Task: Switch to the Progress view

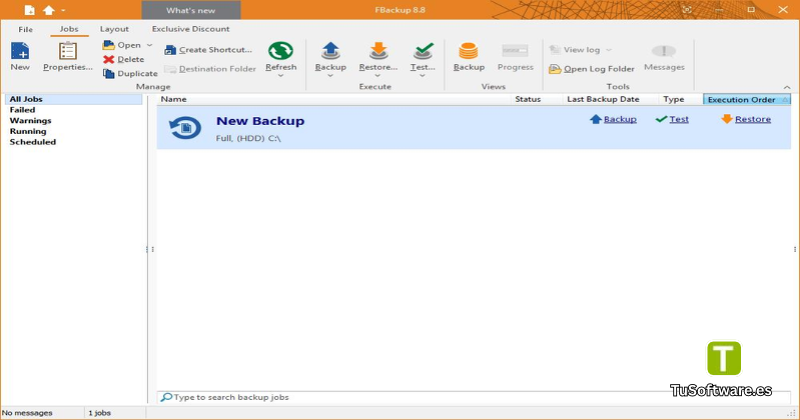Action: (515, 57)
